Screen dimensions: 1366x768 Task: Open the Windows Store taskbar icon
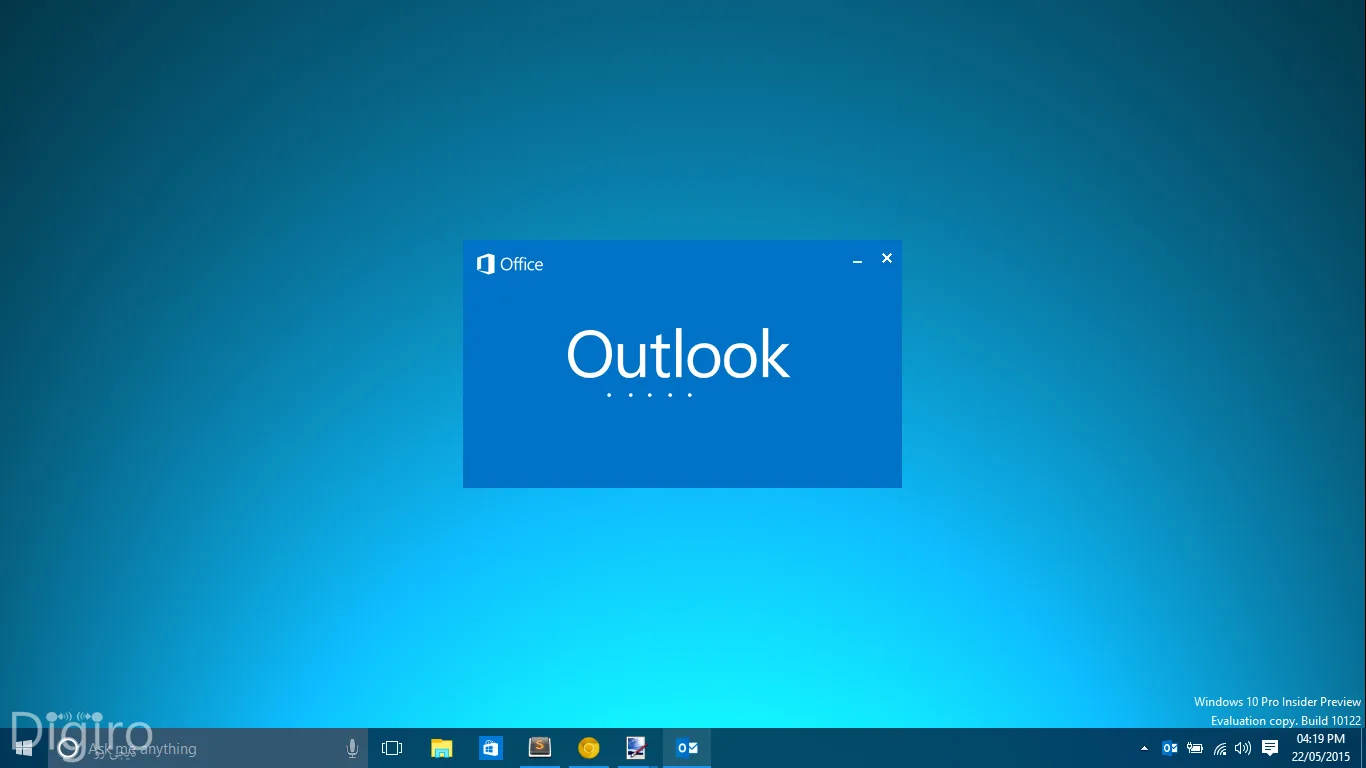(490, 748)
